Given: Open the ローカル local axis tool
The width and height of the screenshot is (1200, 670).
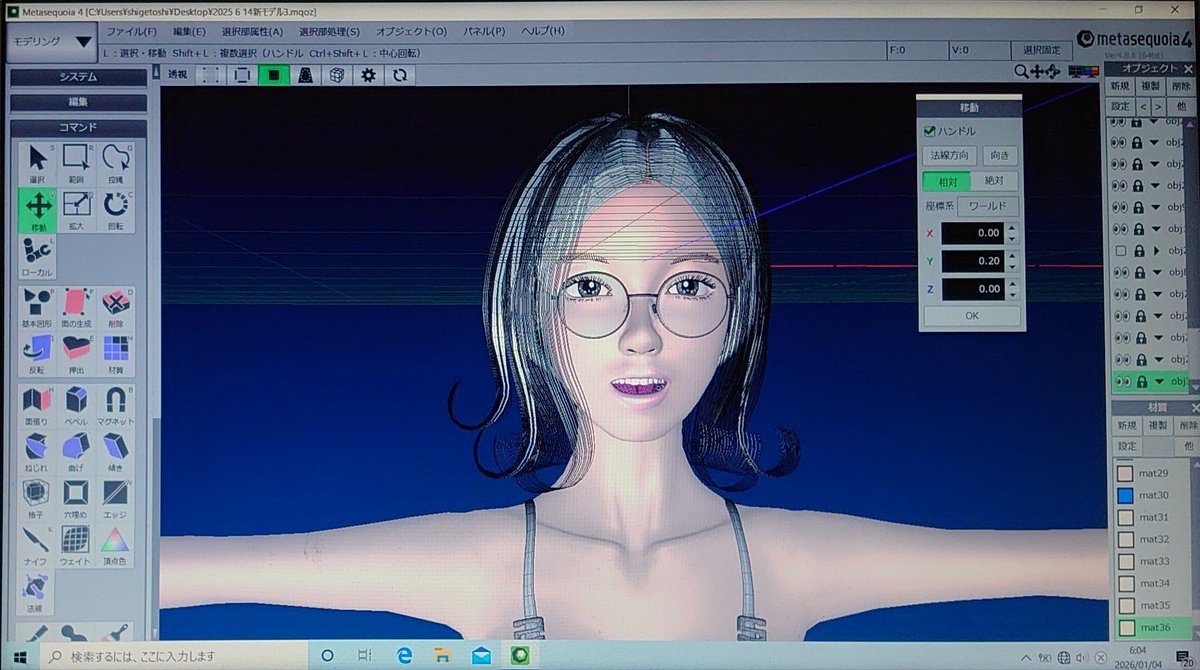Looking at the screenshot, I should [38, 257].
